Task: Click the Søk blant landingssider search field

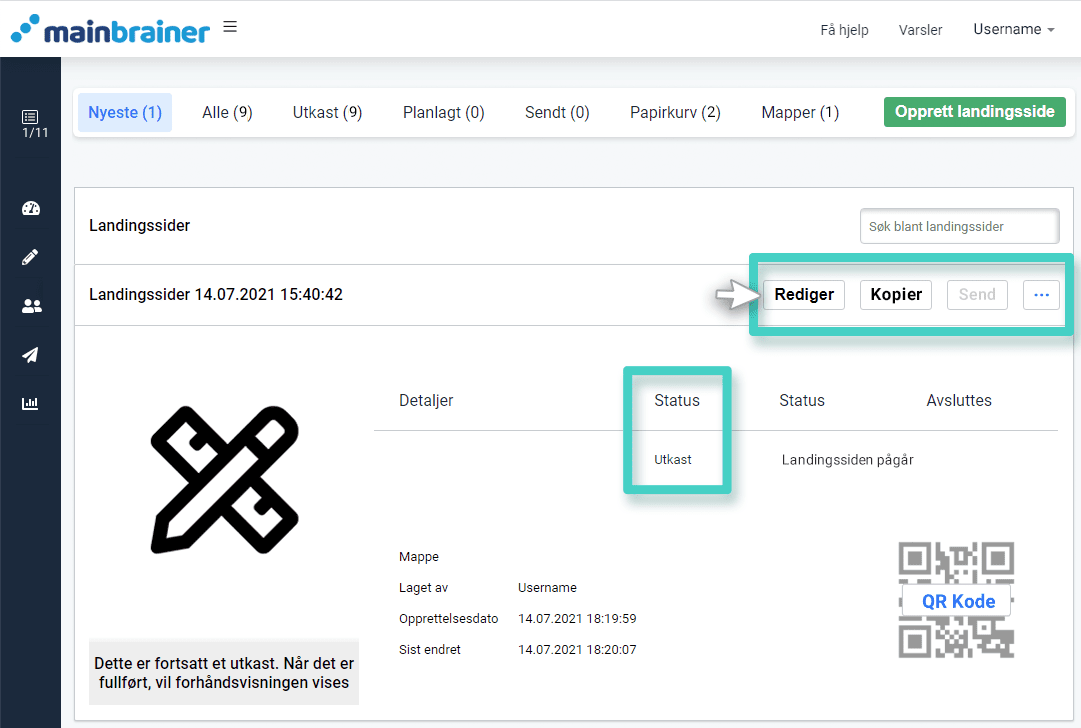Action: click(x=959, y=227)
